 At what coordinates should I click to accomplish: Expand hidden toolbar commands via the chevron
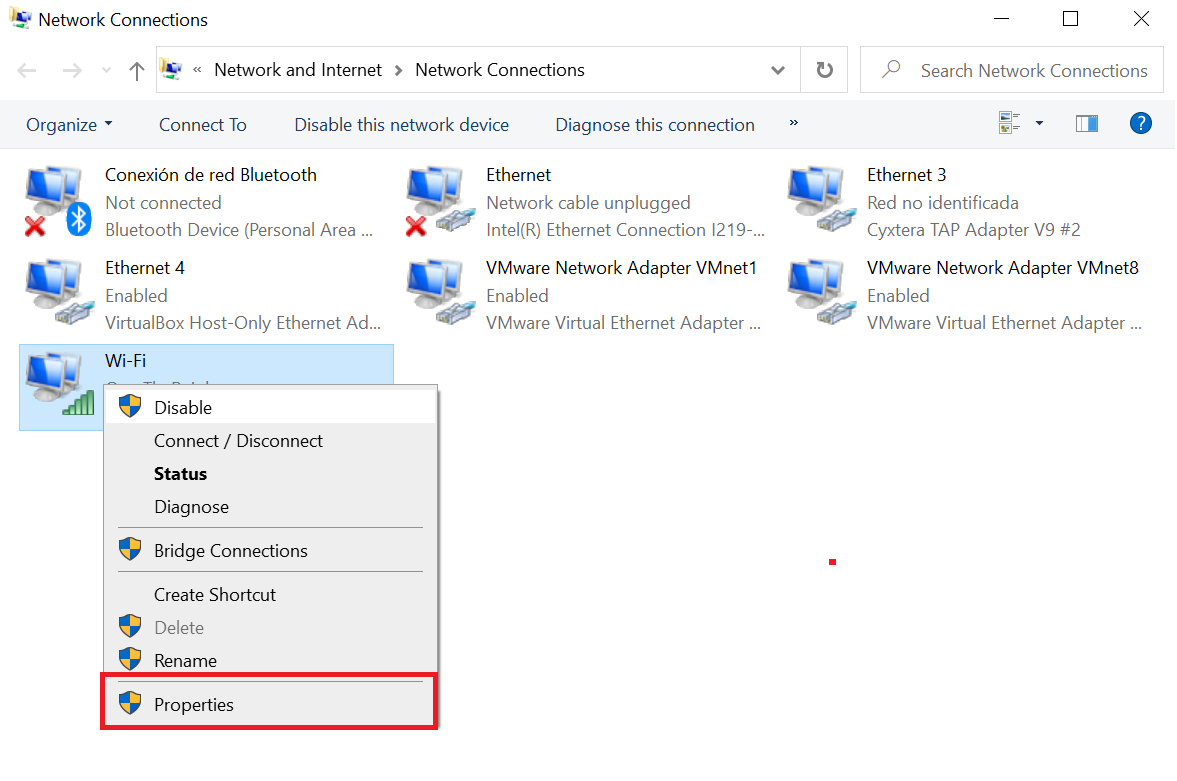pos(793,124)
